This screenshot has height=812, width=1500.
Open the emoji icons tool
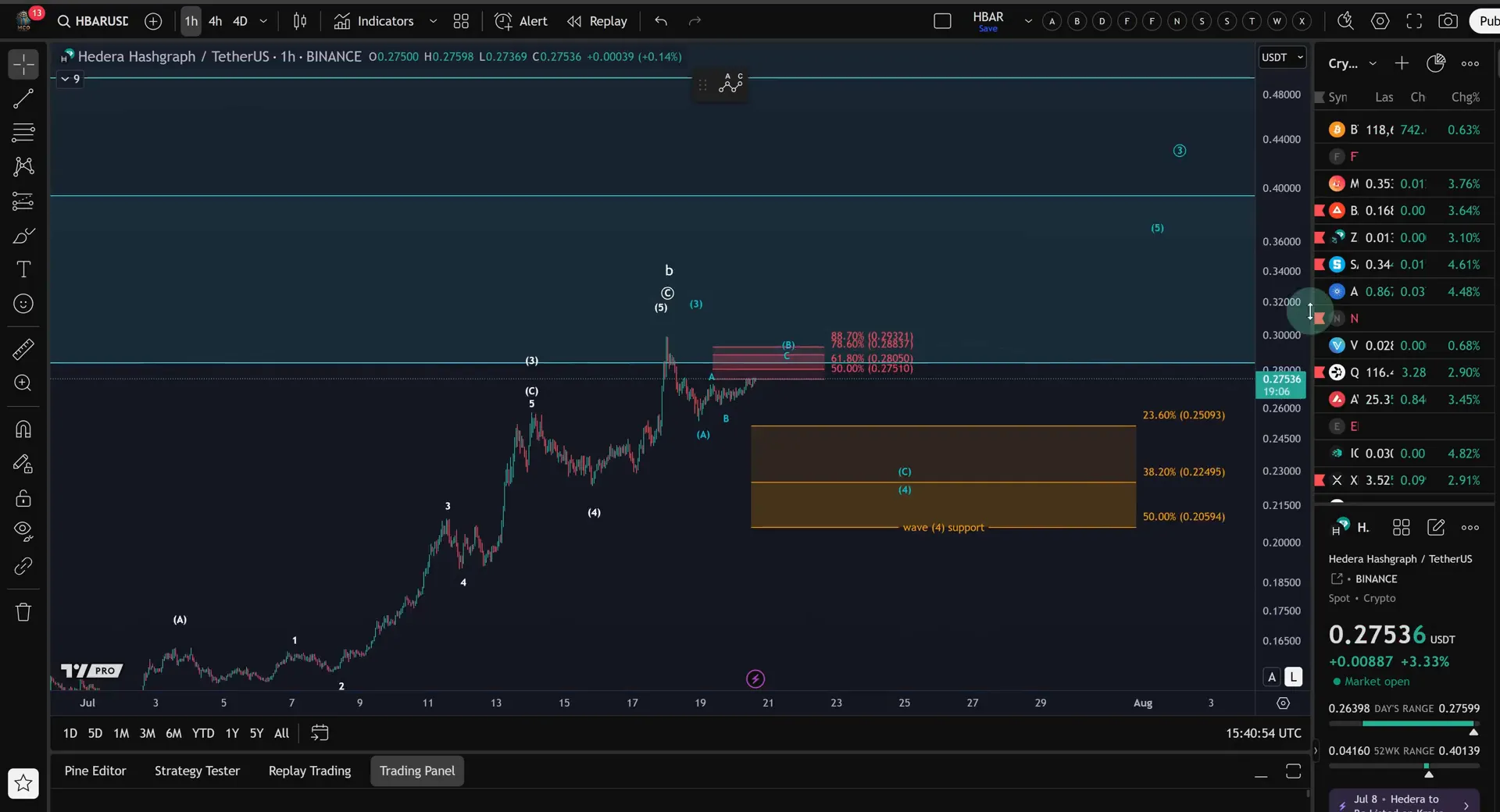pyautogui.click(x=23, y=304)
